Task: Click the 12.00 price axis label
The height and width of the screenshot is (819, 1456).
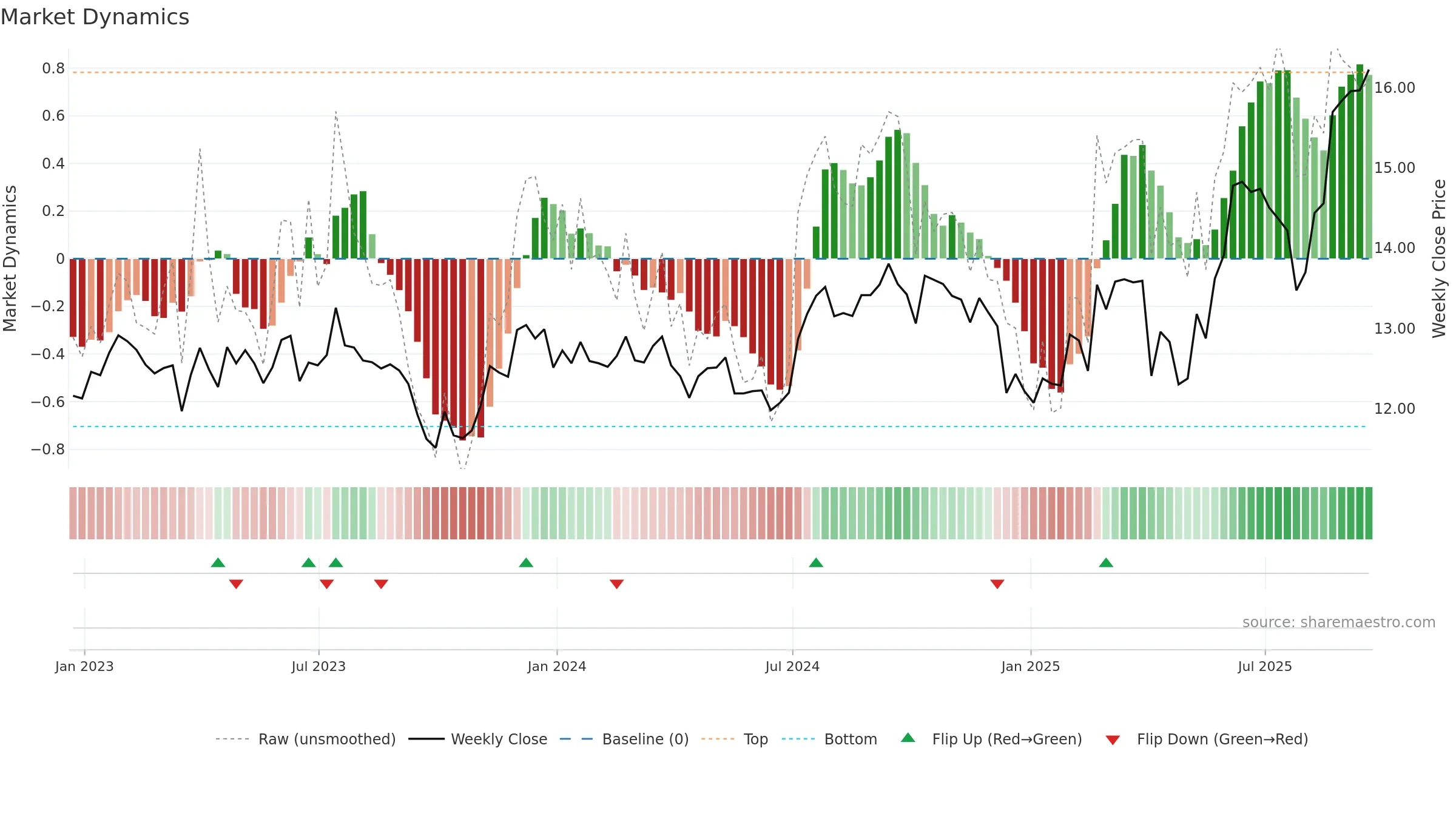Action: pos(1395,408)
